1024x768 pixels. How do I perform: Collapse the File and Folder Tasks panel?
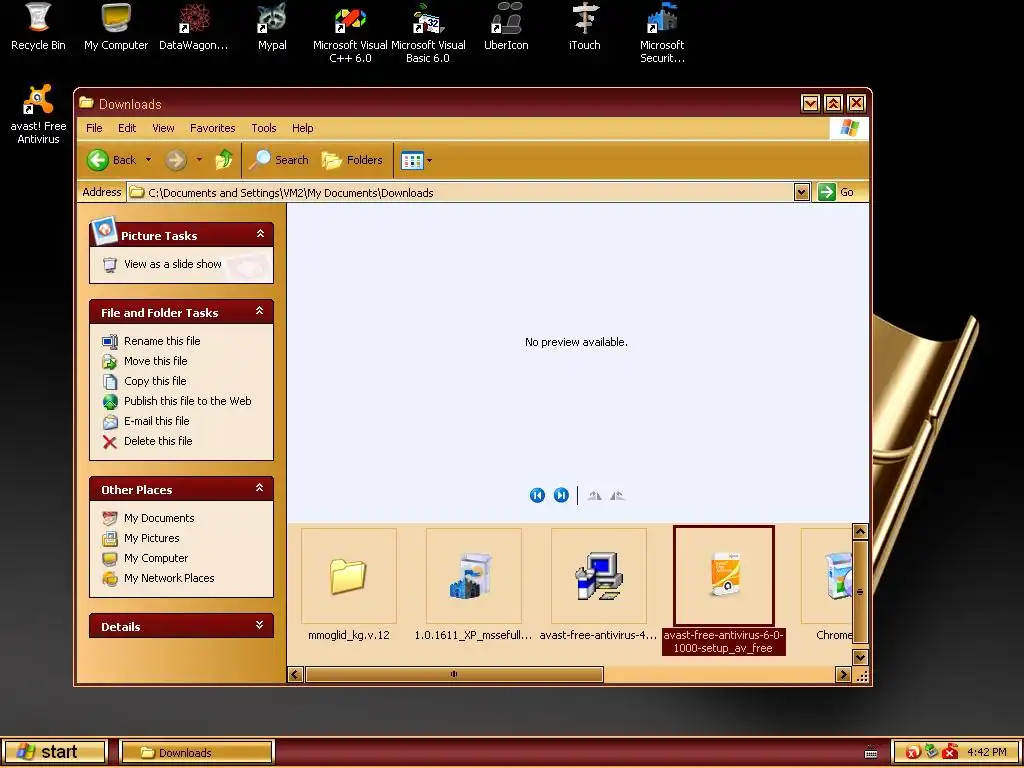(259, 312)
